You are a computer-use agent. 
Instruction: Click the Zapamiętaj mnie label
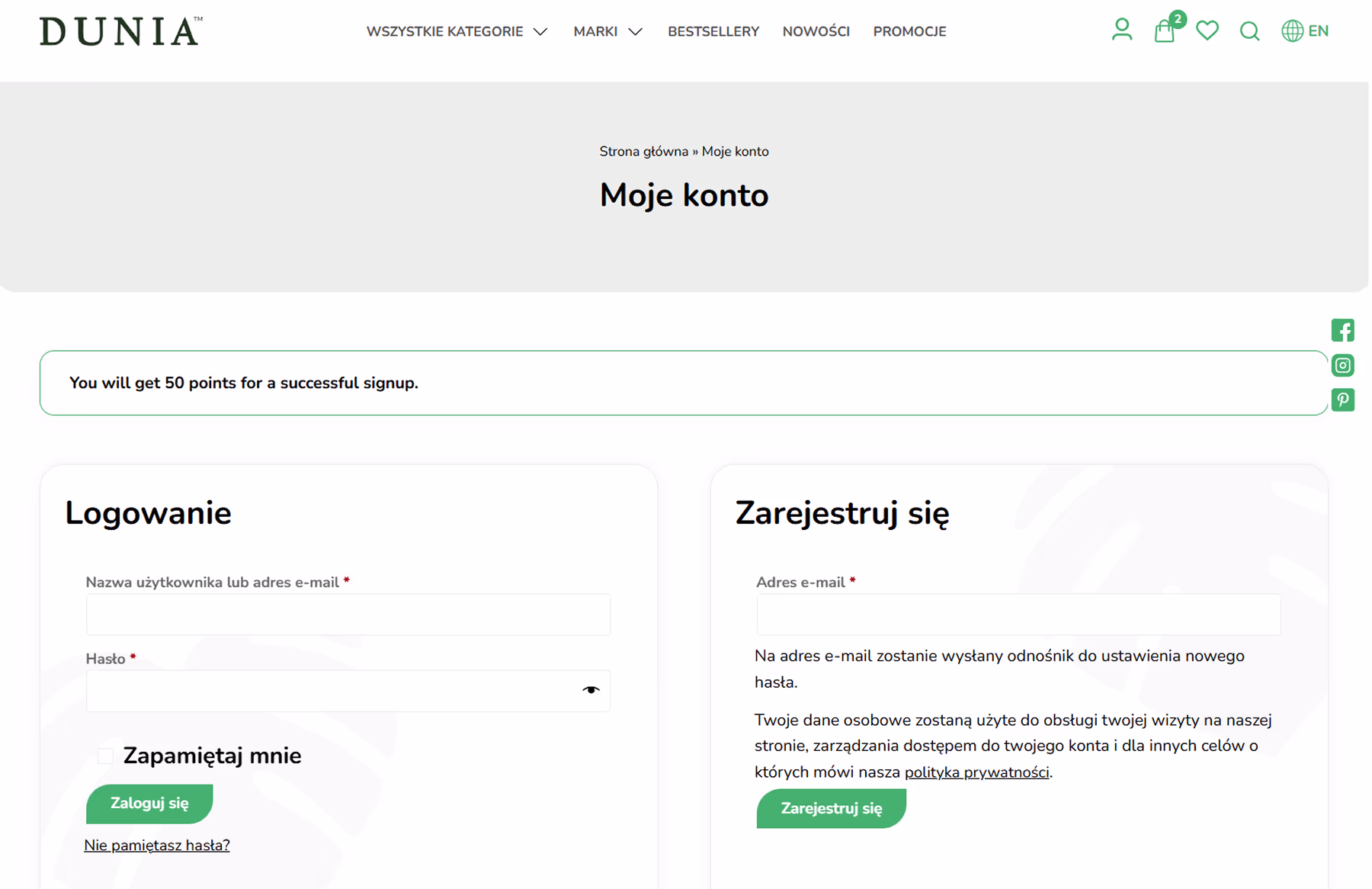[x=212, y=756]
